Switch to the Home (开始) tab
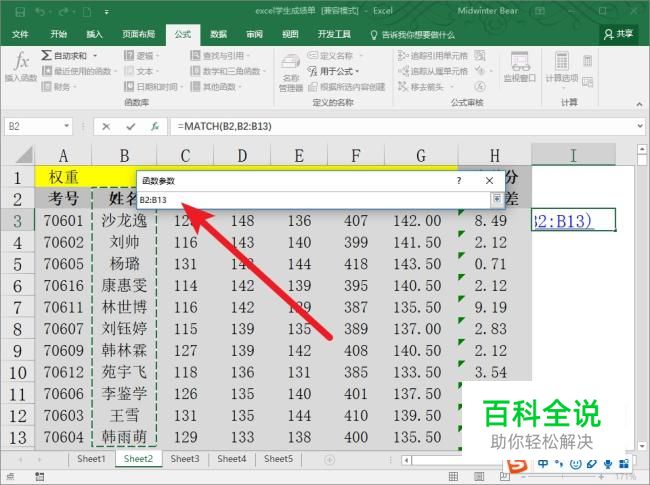The width and height of the screenshot is (650, 485). pos(58,34)
